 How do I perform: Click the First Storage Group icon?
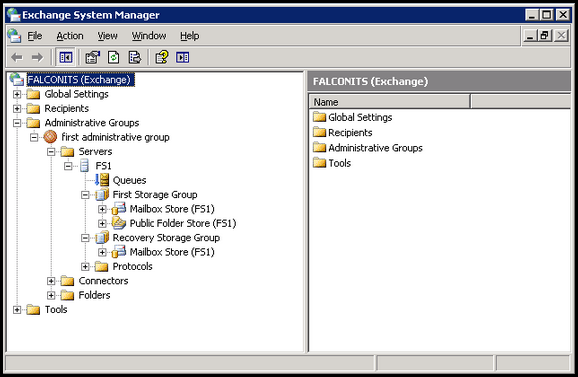102,195
